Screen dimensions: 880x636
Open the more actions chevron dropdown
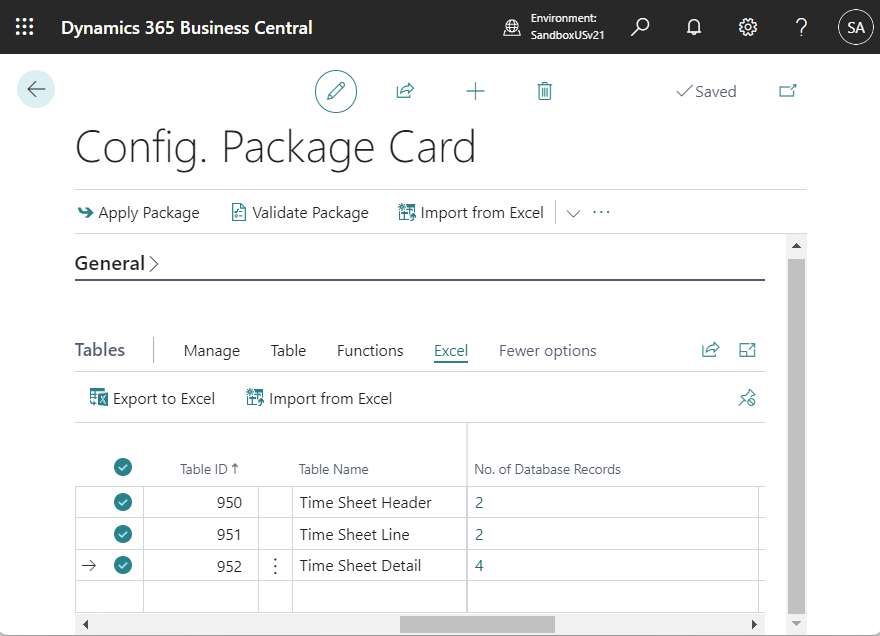[573, 213]
